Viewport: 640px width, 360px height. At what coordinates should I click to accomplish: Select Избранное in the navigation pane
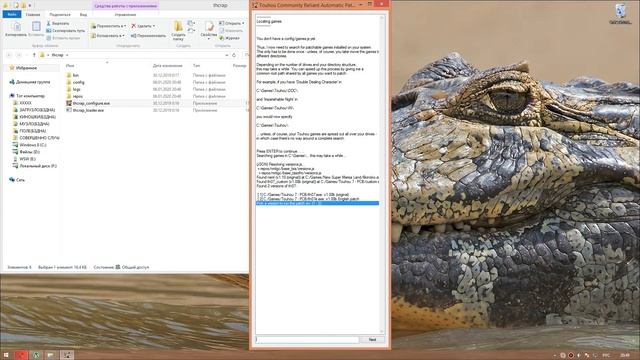(26, 68)
